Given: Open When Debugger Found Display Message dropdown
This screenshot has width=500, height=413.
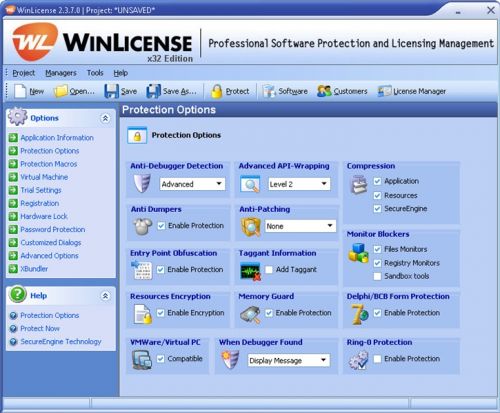Looking at the screenshot, I should click(289, 360).
